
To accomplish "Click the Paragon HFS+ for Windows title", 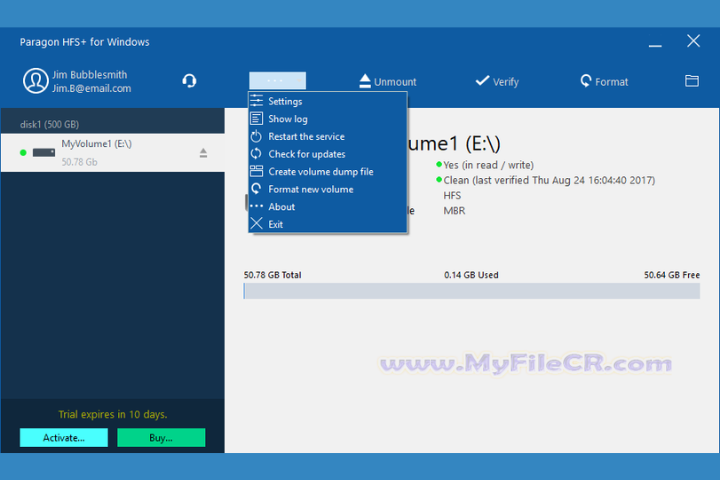I will tap(84, 42).
